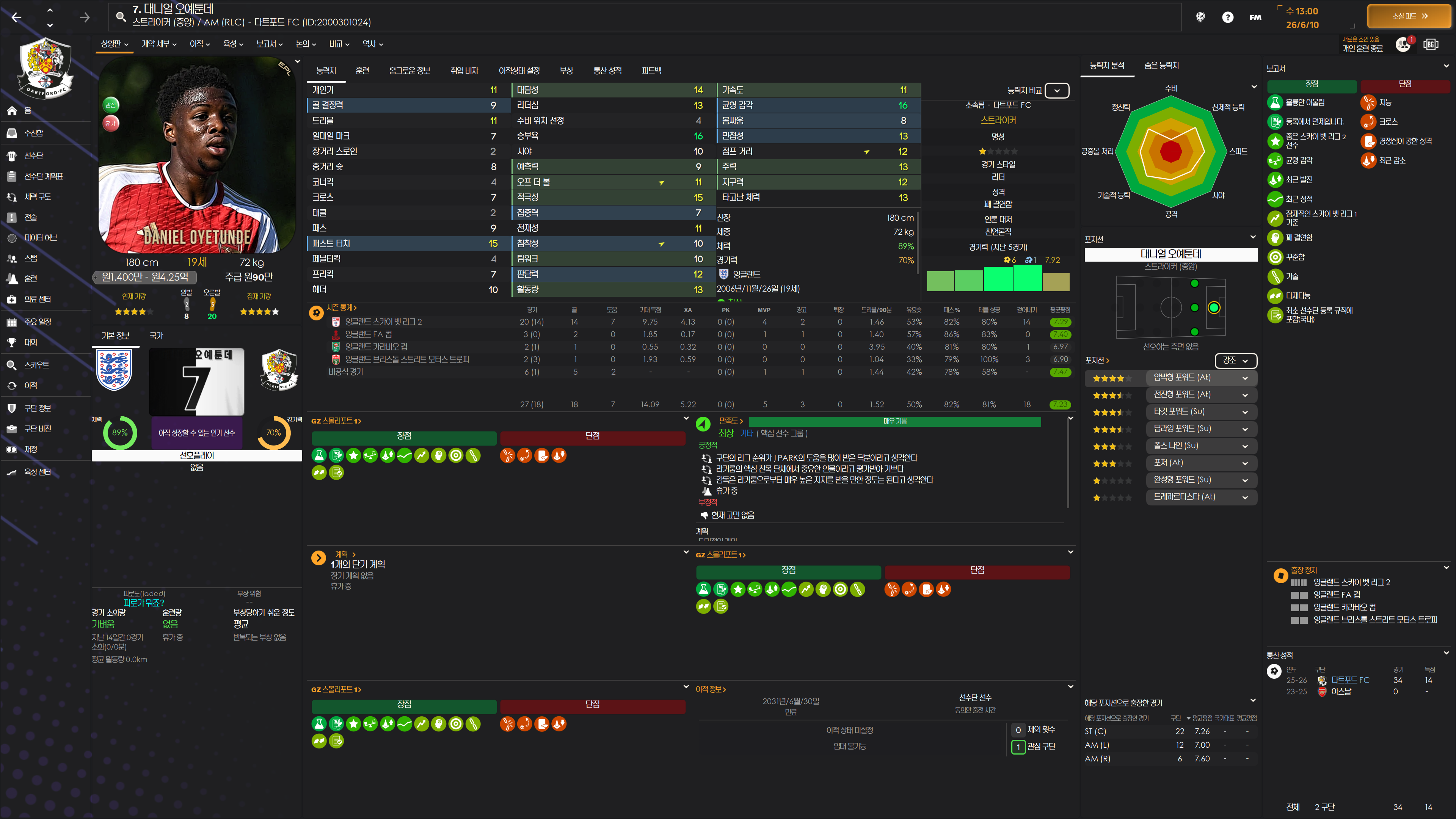This screenshot has width=1456, height=819.
Task: Open the 강조 position dropdown
Action: (x=1235, y=360)
